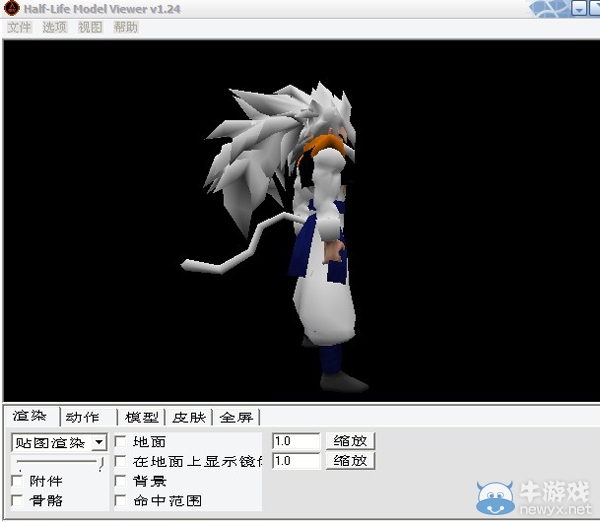This screenshot has width=600, height=523.
Task: Expand the 贴图渲染 render mode dropdown
Action: point(99,443)
